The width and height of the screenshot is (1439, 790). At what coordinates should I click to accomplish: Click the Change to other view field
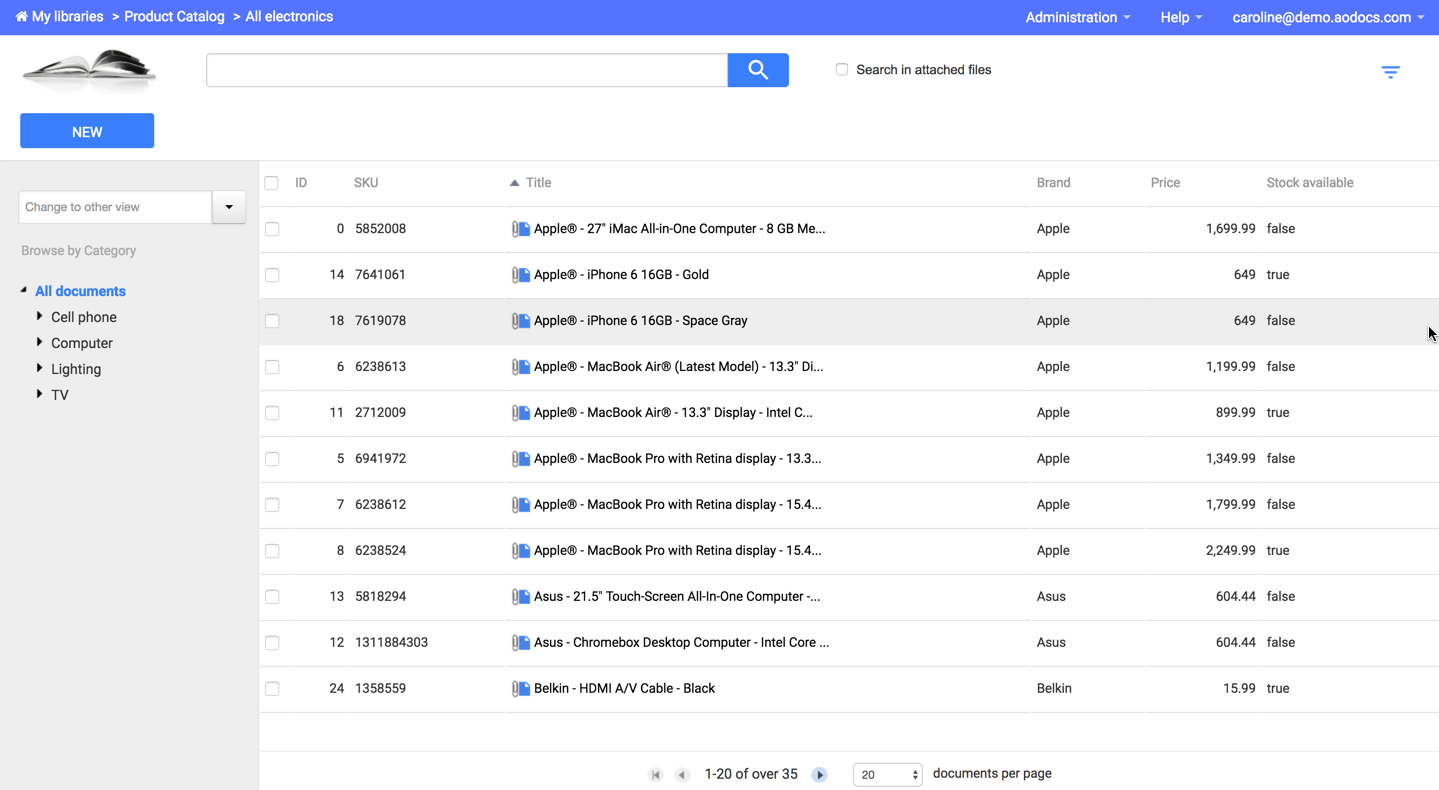pos(115,207)
